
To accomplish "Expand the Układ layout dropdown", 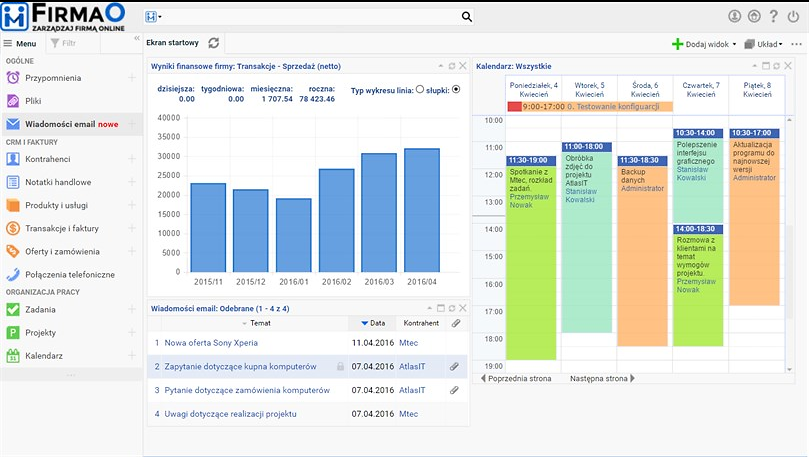I will coord(769,44).
